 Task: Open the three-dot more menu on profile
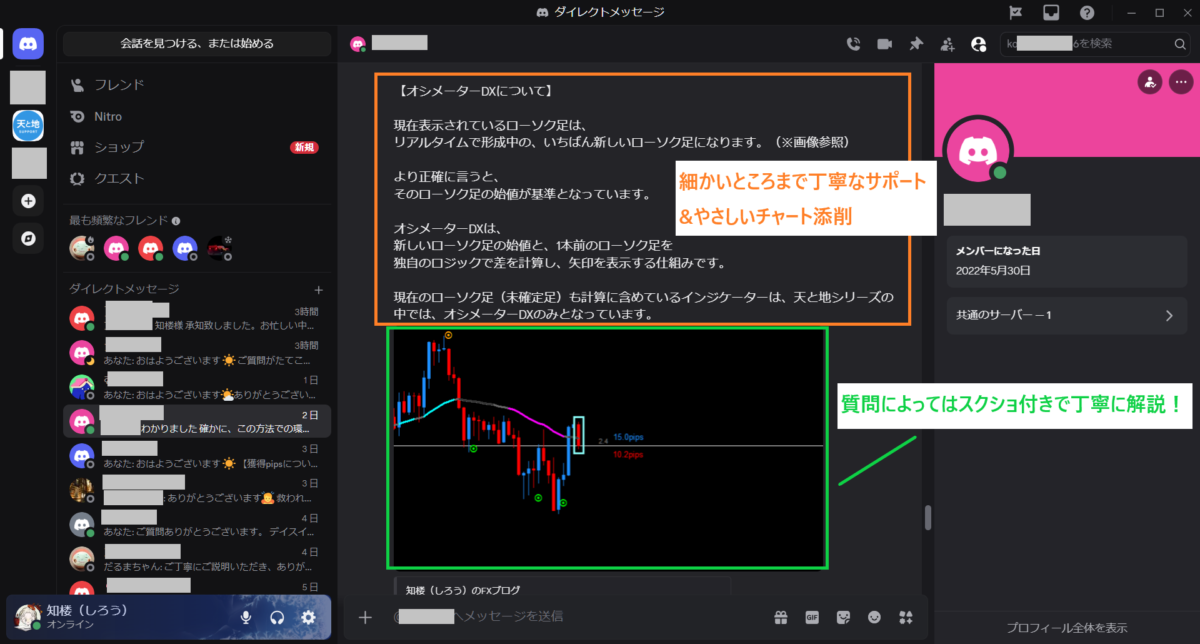(1181, 83)
